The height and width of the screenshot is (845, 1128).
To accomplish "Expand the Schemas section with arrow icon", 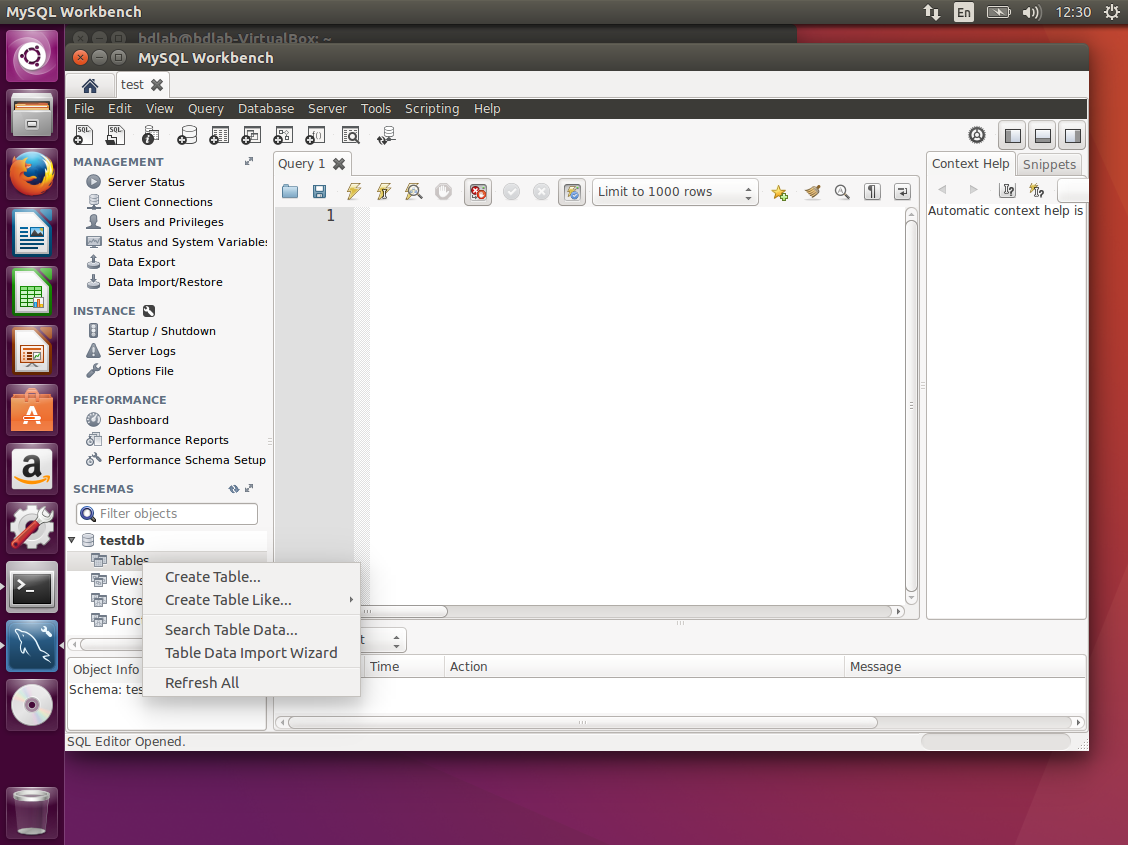I will click(249, 489).
